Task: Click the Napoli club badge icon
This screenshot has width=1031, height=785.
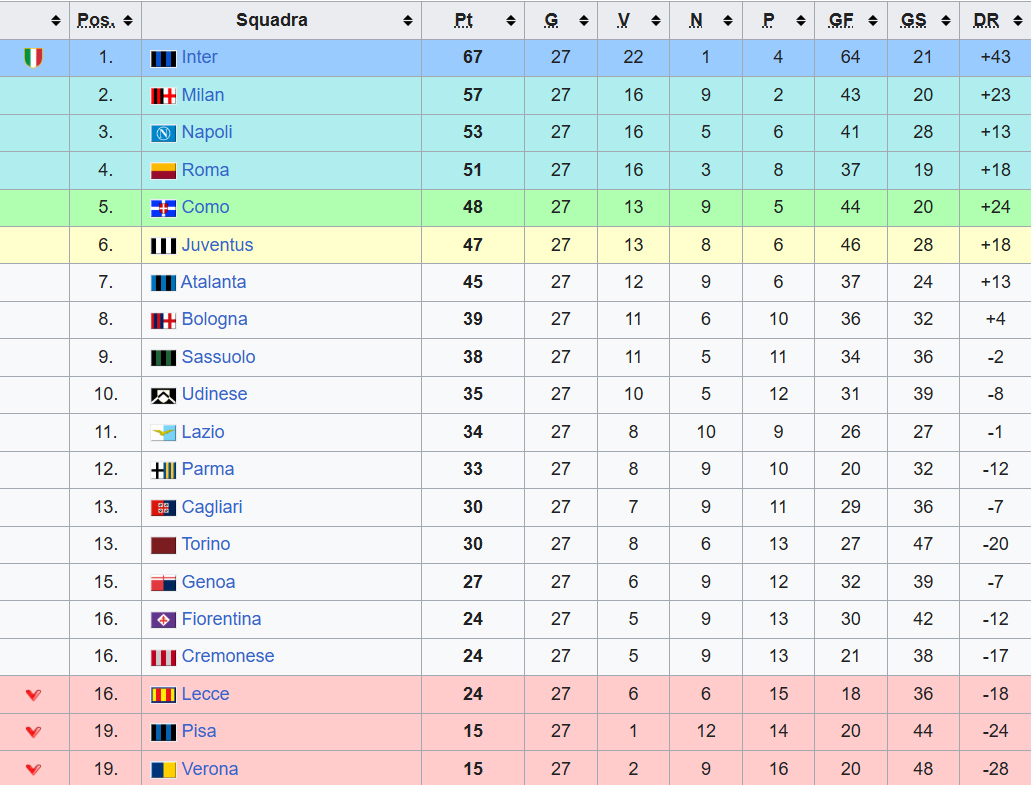Action: [163, 133]
